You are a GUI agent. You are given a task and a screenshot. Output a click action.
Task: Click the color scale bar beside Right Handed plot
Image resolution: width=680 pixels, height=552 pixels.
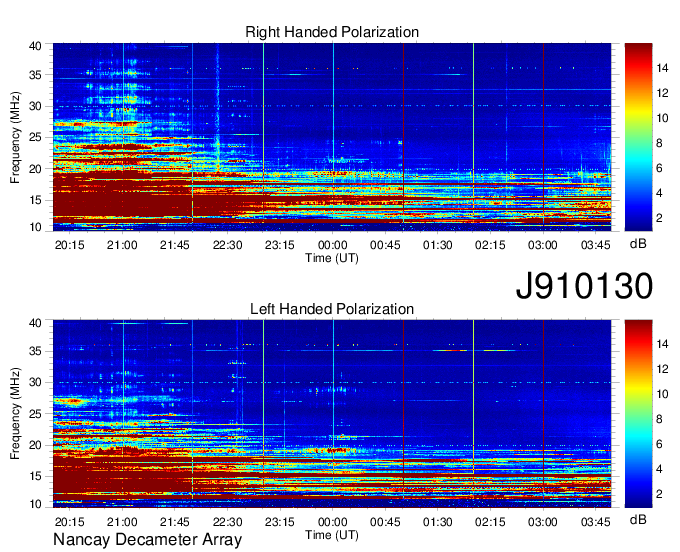click(x=638, y=137)
